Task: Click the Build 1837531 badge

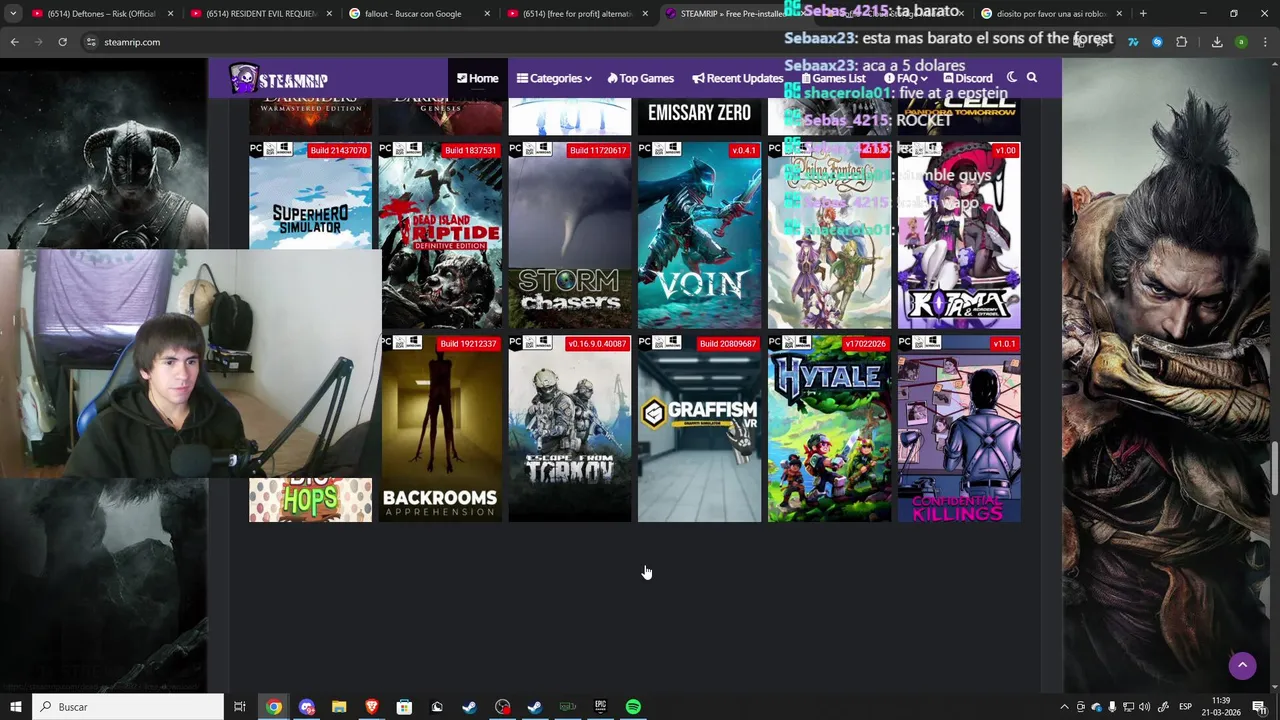Action: [470, 150]
